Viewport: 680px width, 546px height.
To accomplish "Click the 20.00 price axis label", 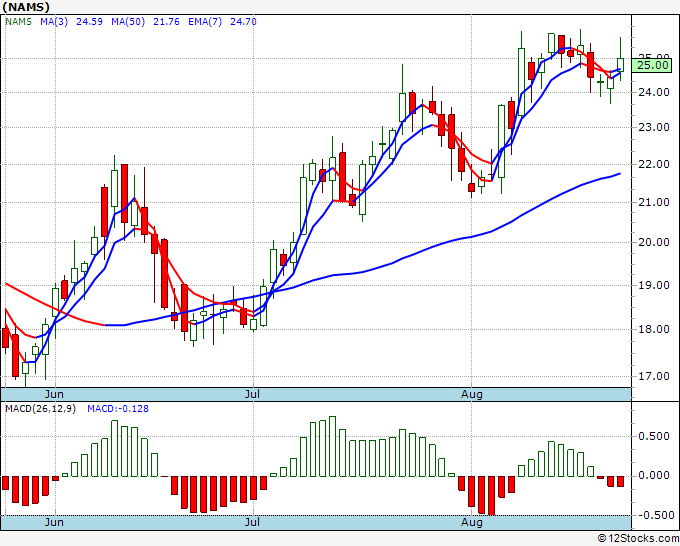I will [654, 242].
